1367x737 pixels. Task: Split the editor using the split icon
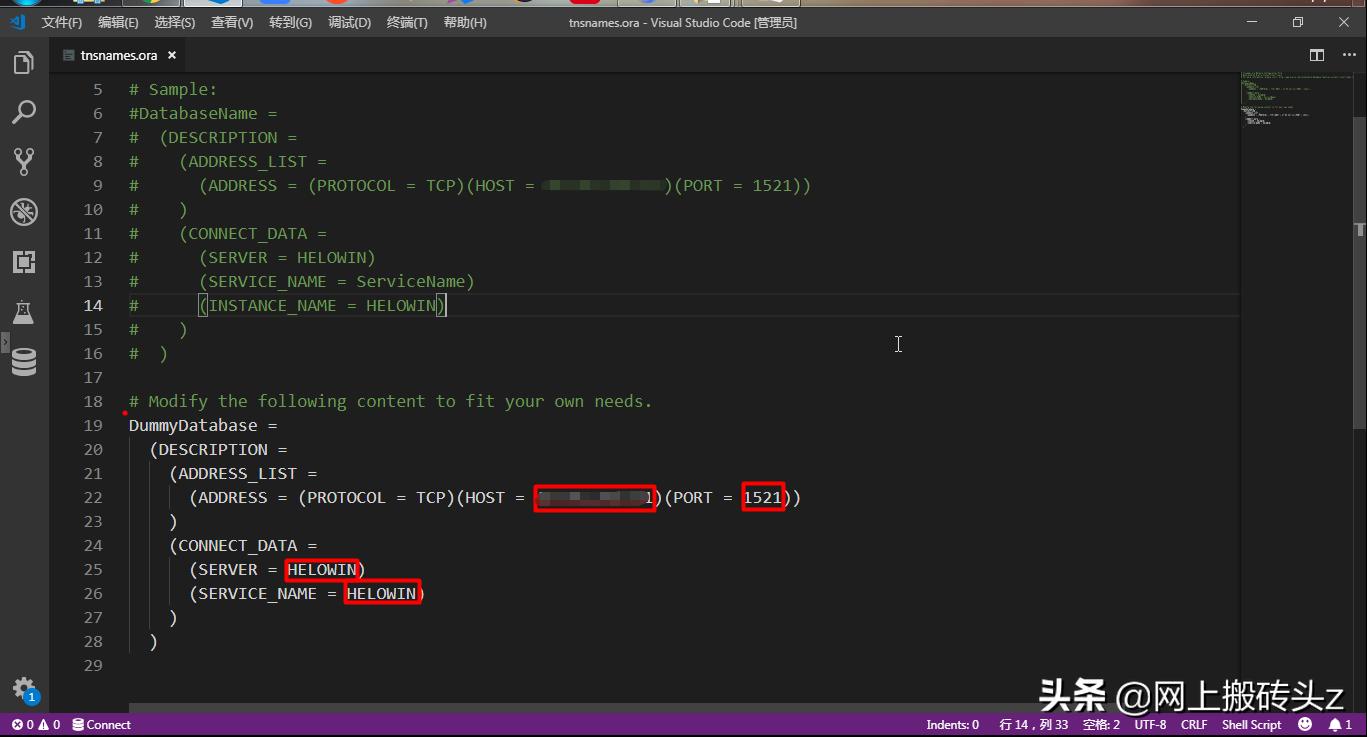[1315, 55]
